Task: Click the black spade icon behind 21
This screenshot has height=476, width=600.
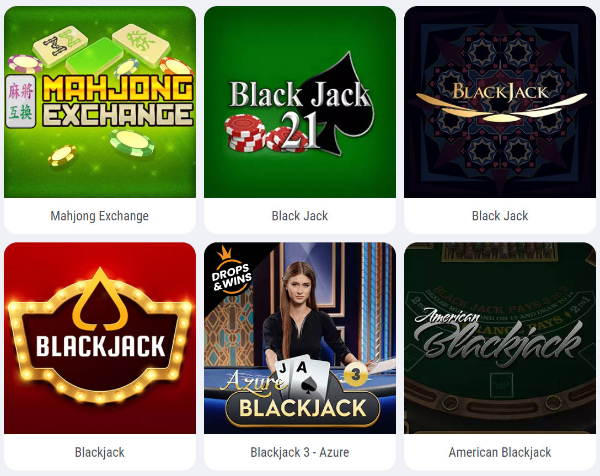Action: (337, 104)
